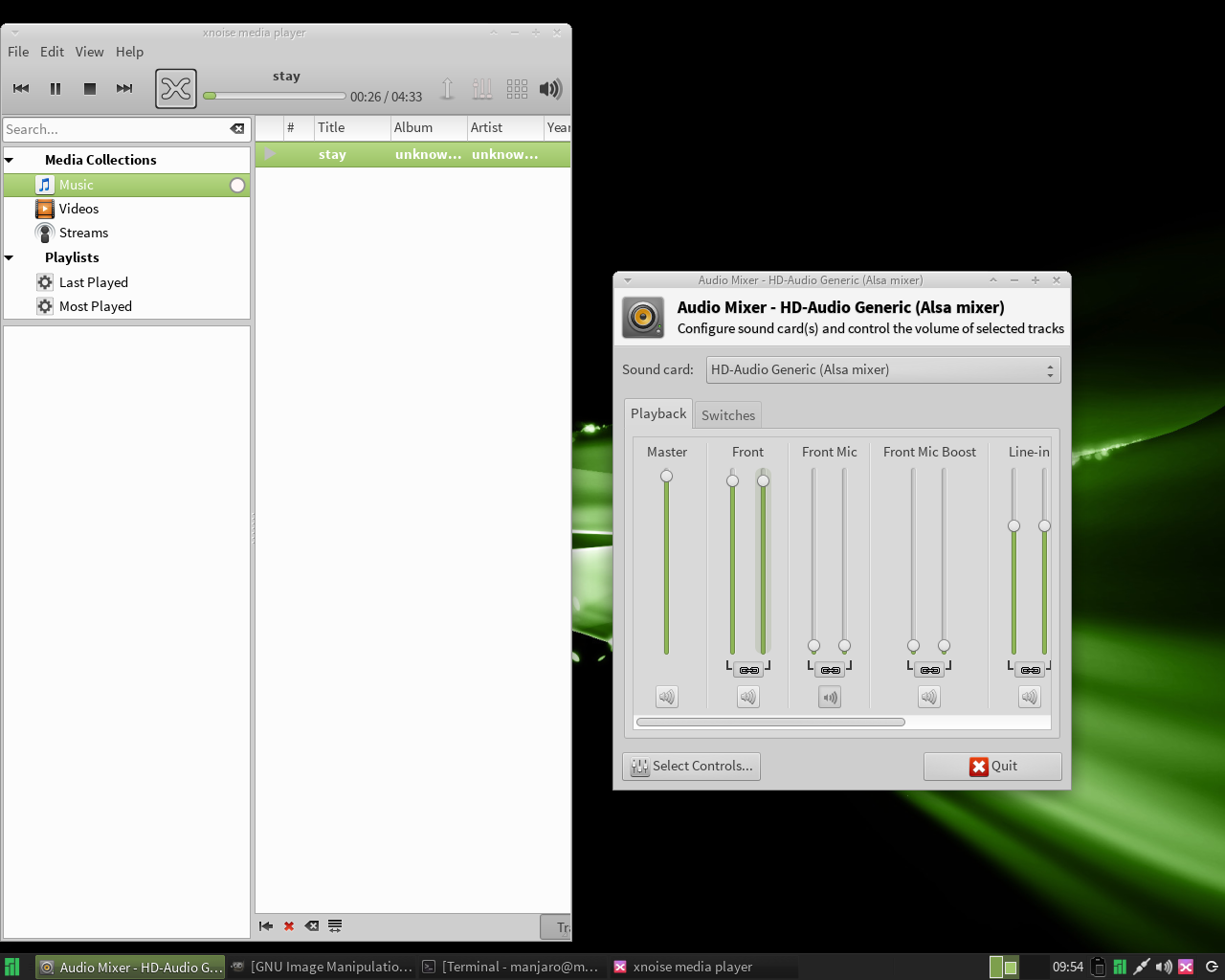Click the Master volume slider

(x=666, y=563)
